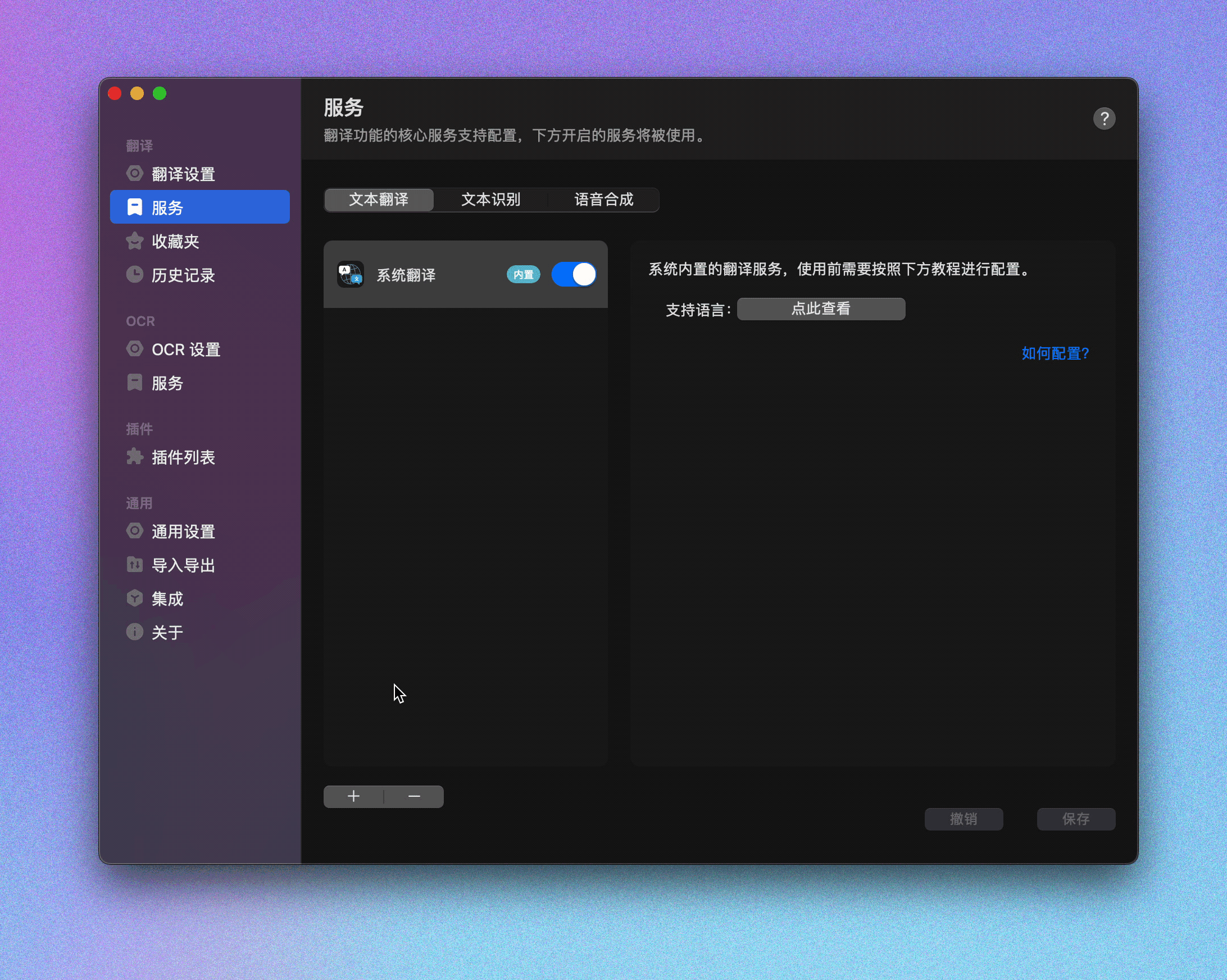Add a new service with the plus button
1227x980 pixels.
[x=354, y=796]
